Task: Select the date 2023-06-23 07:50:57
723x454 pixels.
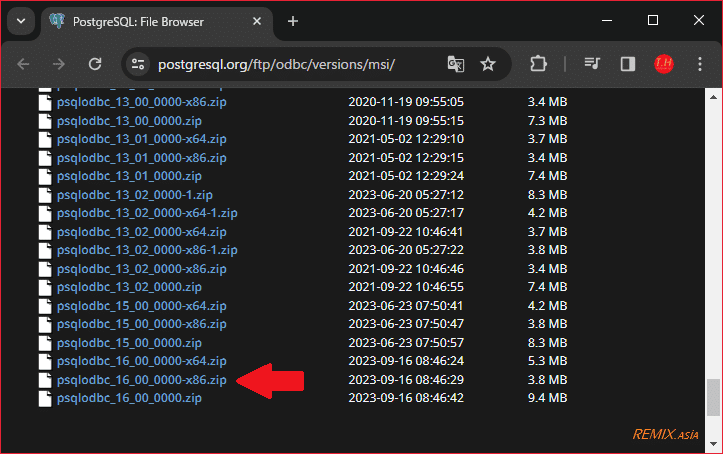Action: tap(406, 343)
